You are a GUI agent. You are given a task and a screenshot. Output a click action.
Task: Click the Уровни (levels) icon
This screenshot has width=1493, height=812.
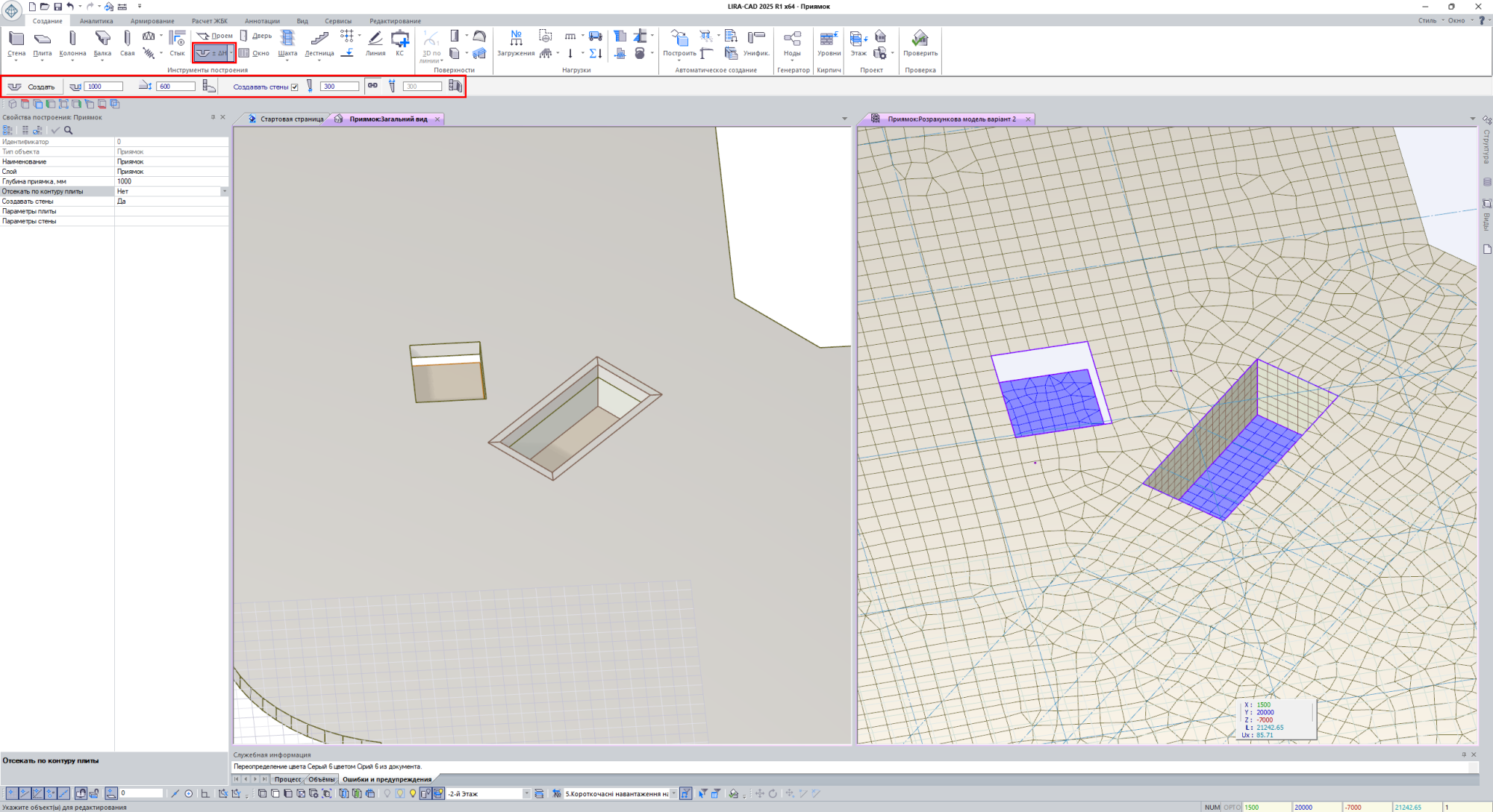point(829,39)
